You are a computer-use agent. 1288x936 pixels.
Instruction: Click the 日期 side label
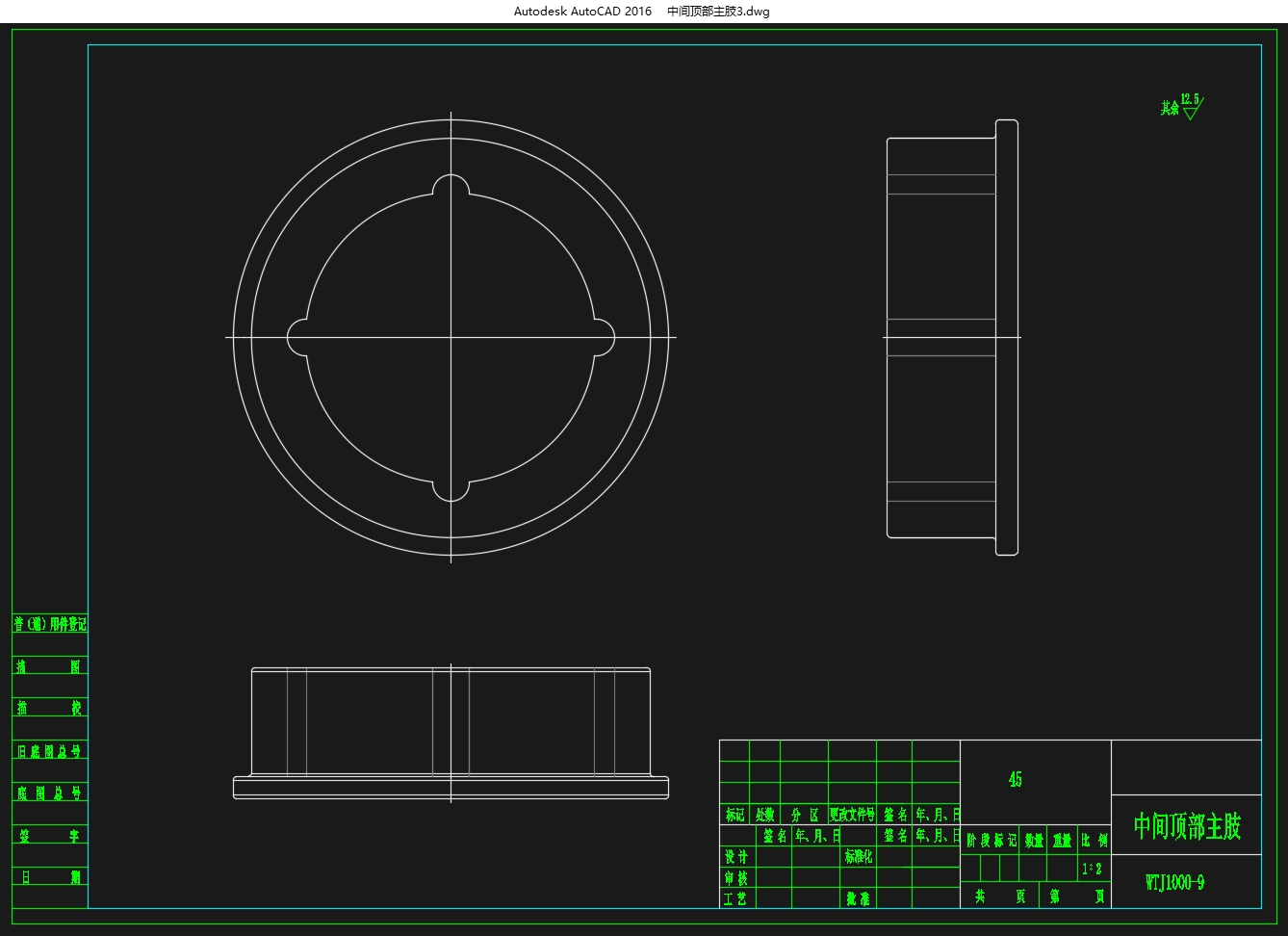click(x=50, y=877)
